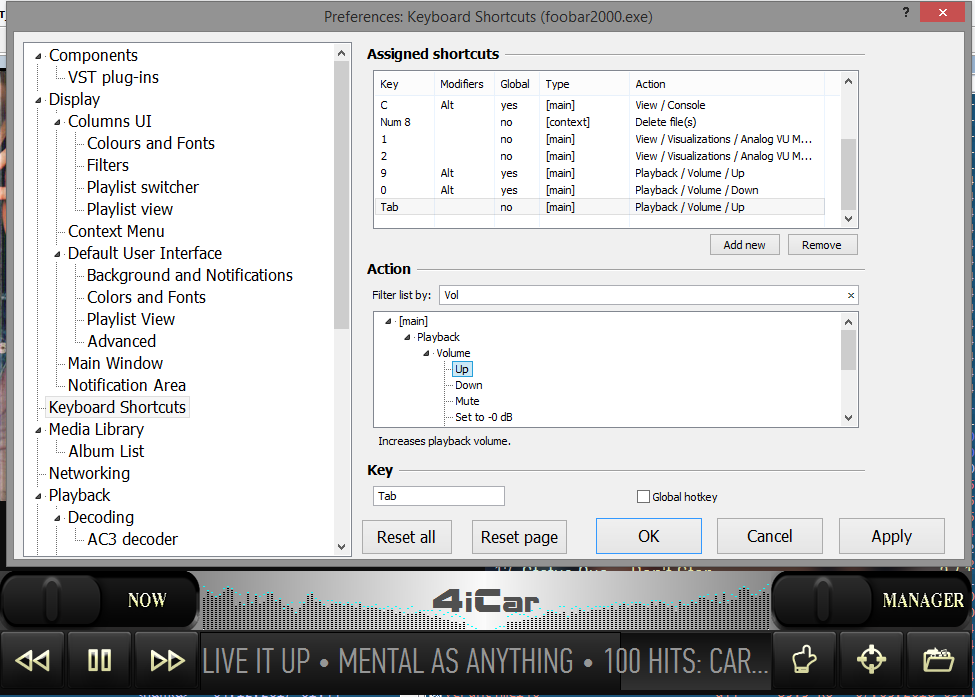Remove the selected shortcut
The height and width of the screenshot is (697, 975).
pos(822,245)
